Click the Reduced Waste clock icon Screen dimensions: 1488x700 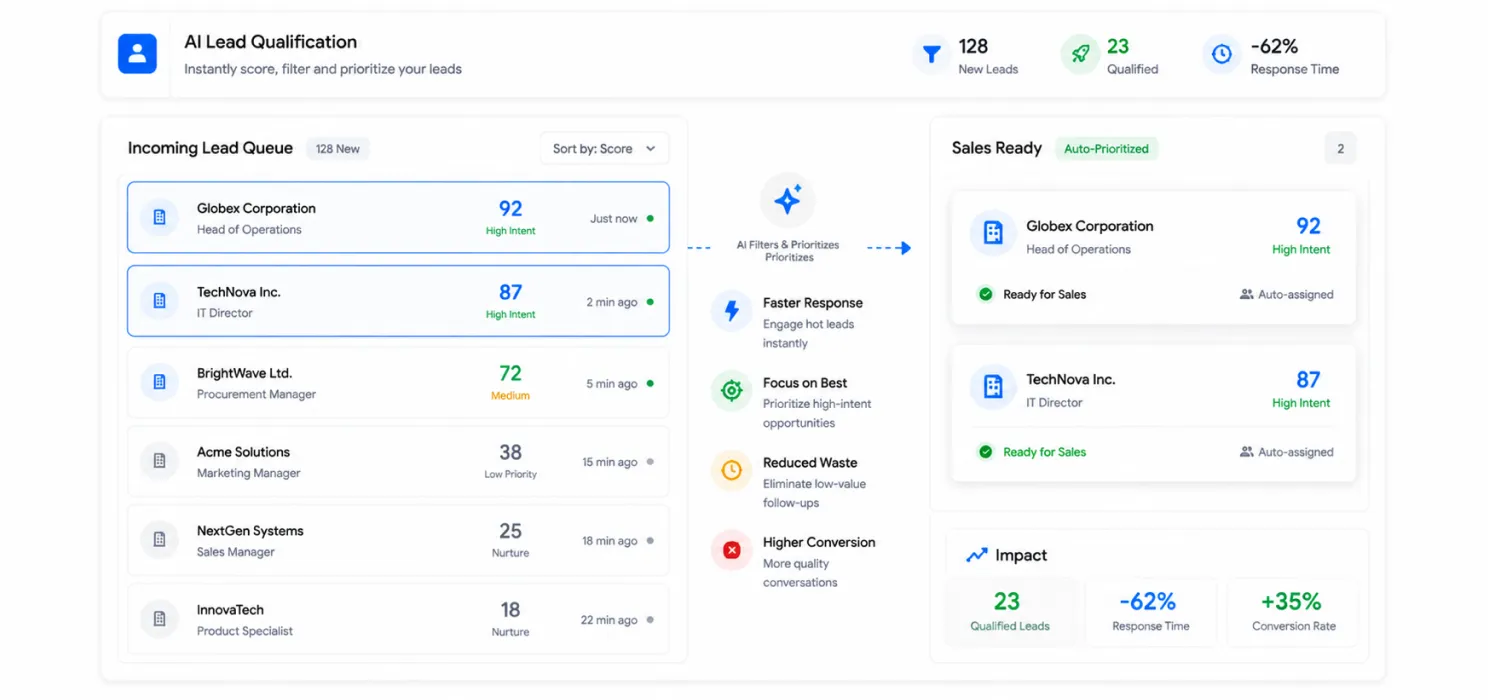731,470
